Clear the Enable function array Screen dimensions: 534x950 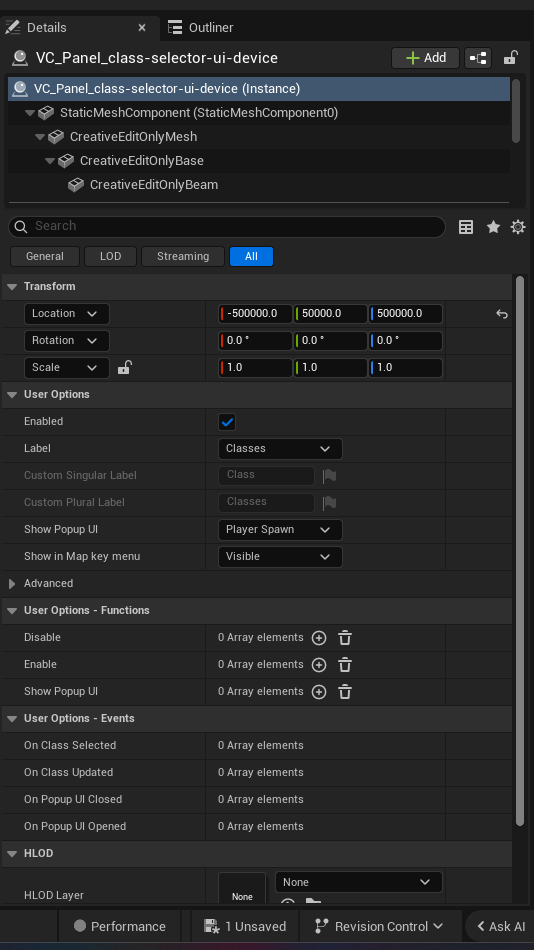tap(345, 665)
